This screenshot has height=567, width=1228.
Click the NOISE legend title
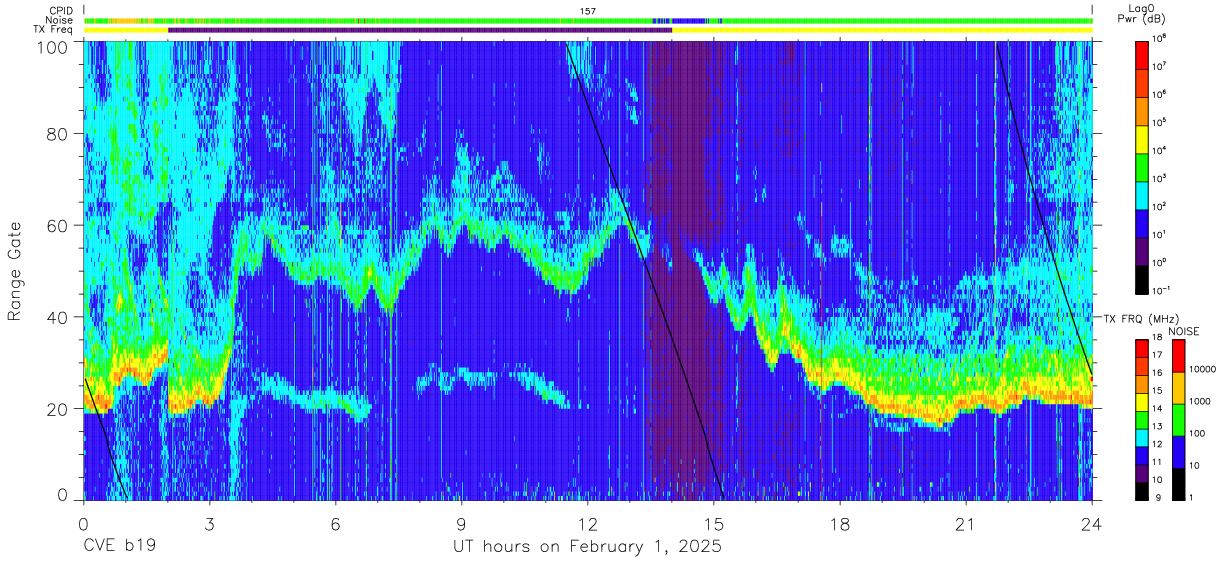pos(1183,329)
